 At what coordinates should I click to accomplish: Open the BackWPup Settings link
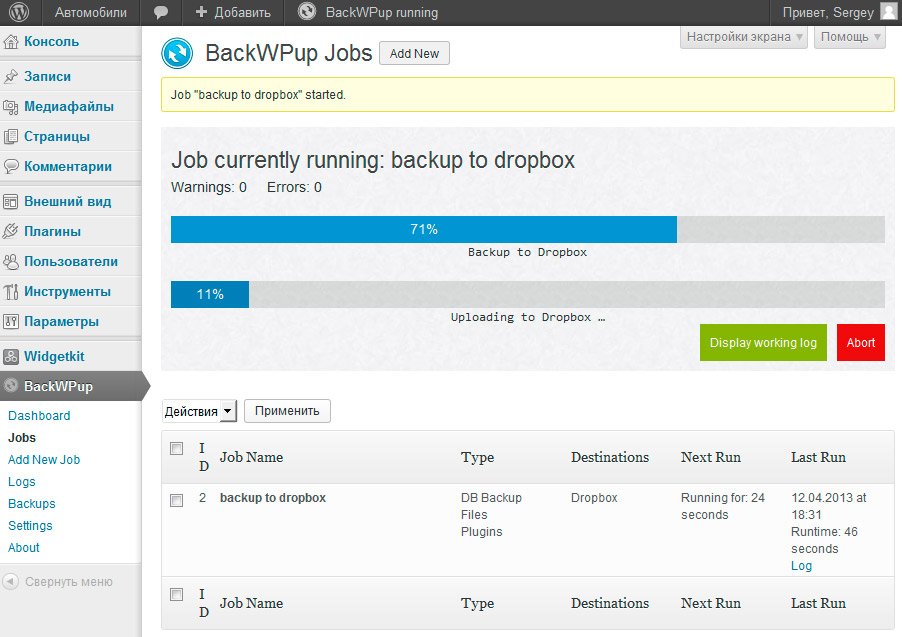point(30,525)
